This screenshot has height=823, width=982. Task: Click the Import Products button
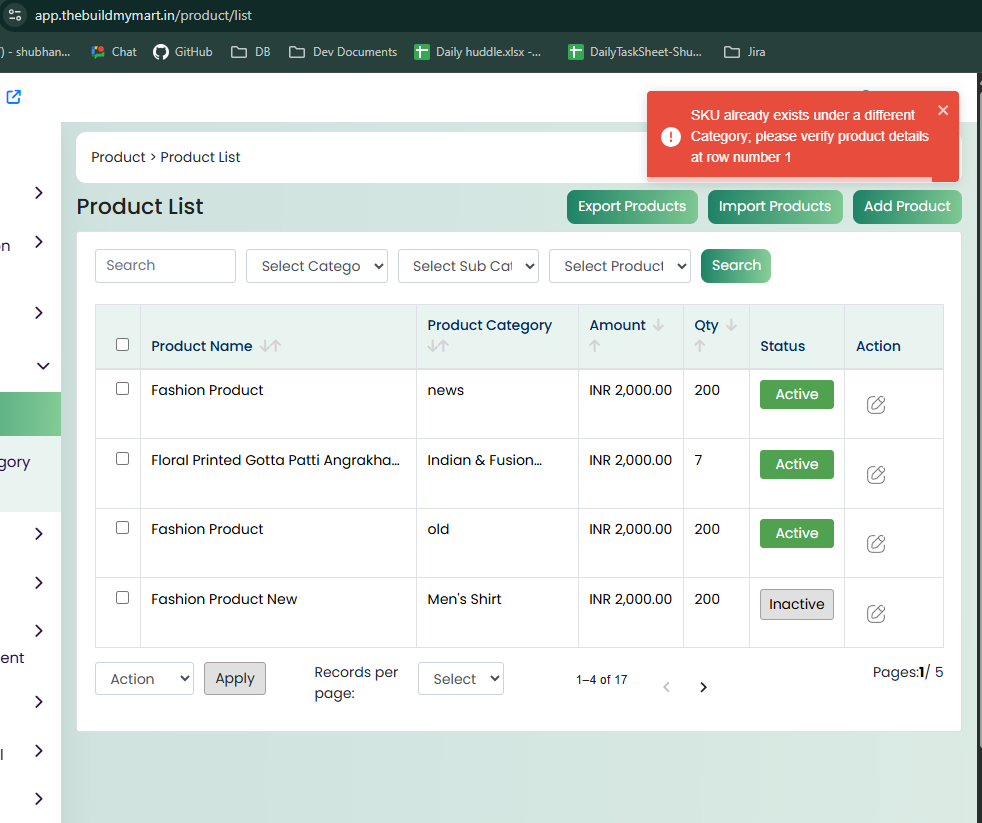coord(775,207)
